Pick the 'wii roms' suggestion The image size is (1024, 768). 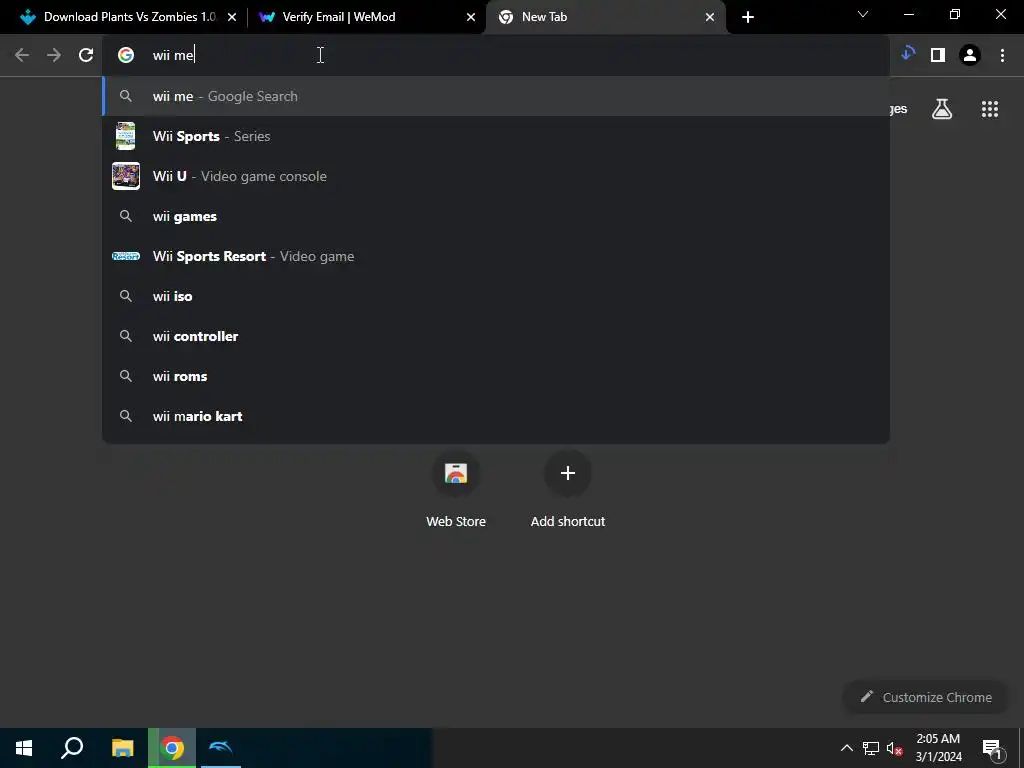pyautogui.click(x=496, y=376)
